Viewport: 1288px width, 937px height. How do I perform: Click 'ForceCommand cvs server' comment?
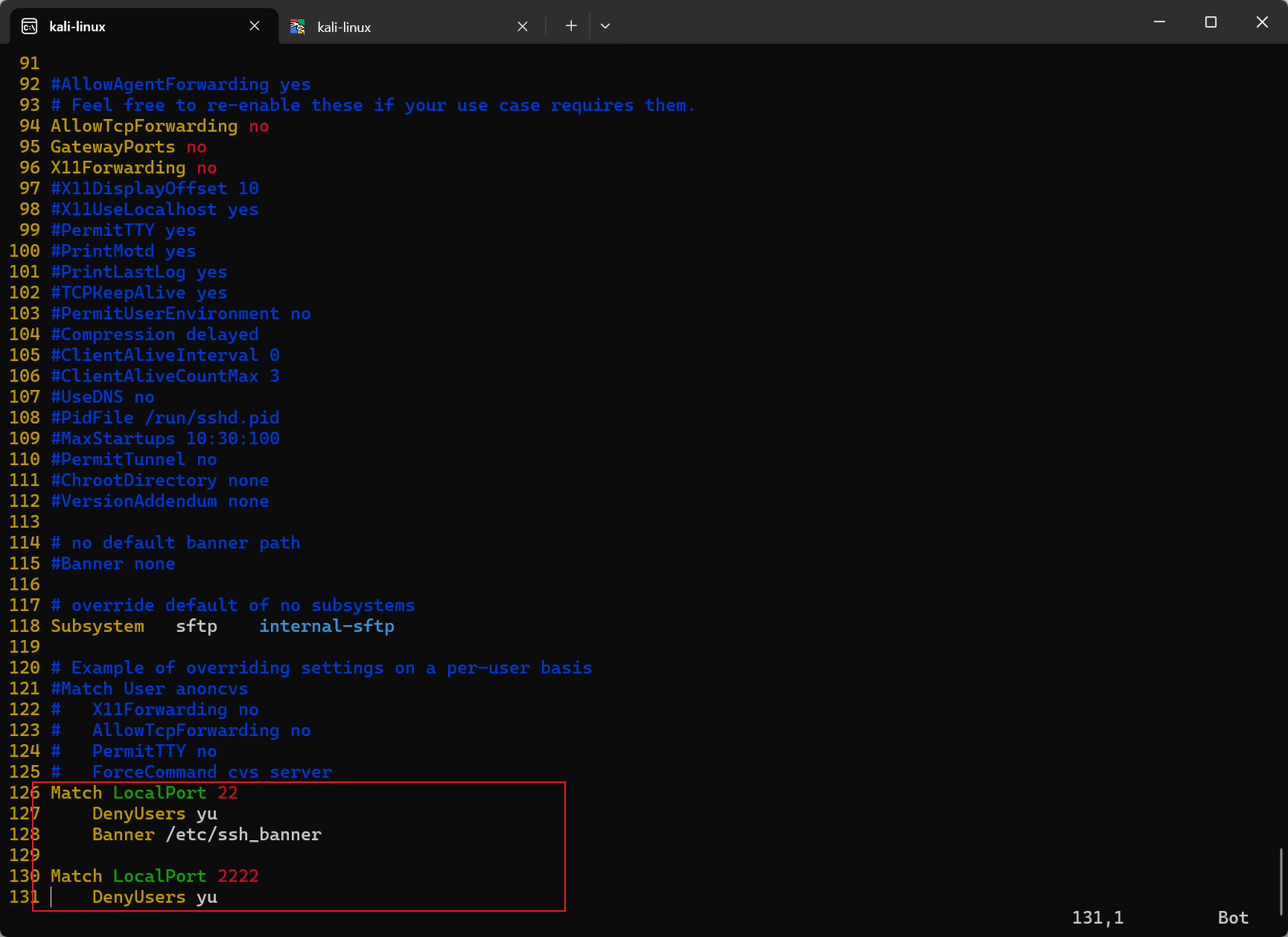(212, 773)
